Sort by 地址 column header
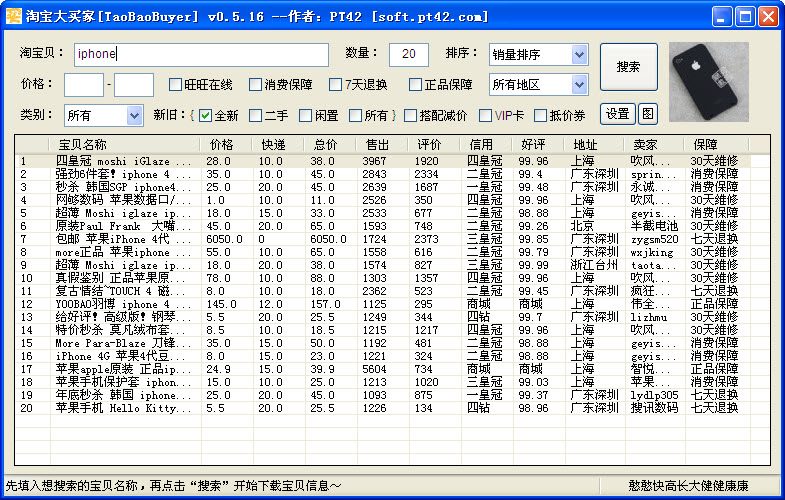Image resolution: width=785 pixels, height=500 pixels. tap(595, 145)
